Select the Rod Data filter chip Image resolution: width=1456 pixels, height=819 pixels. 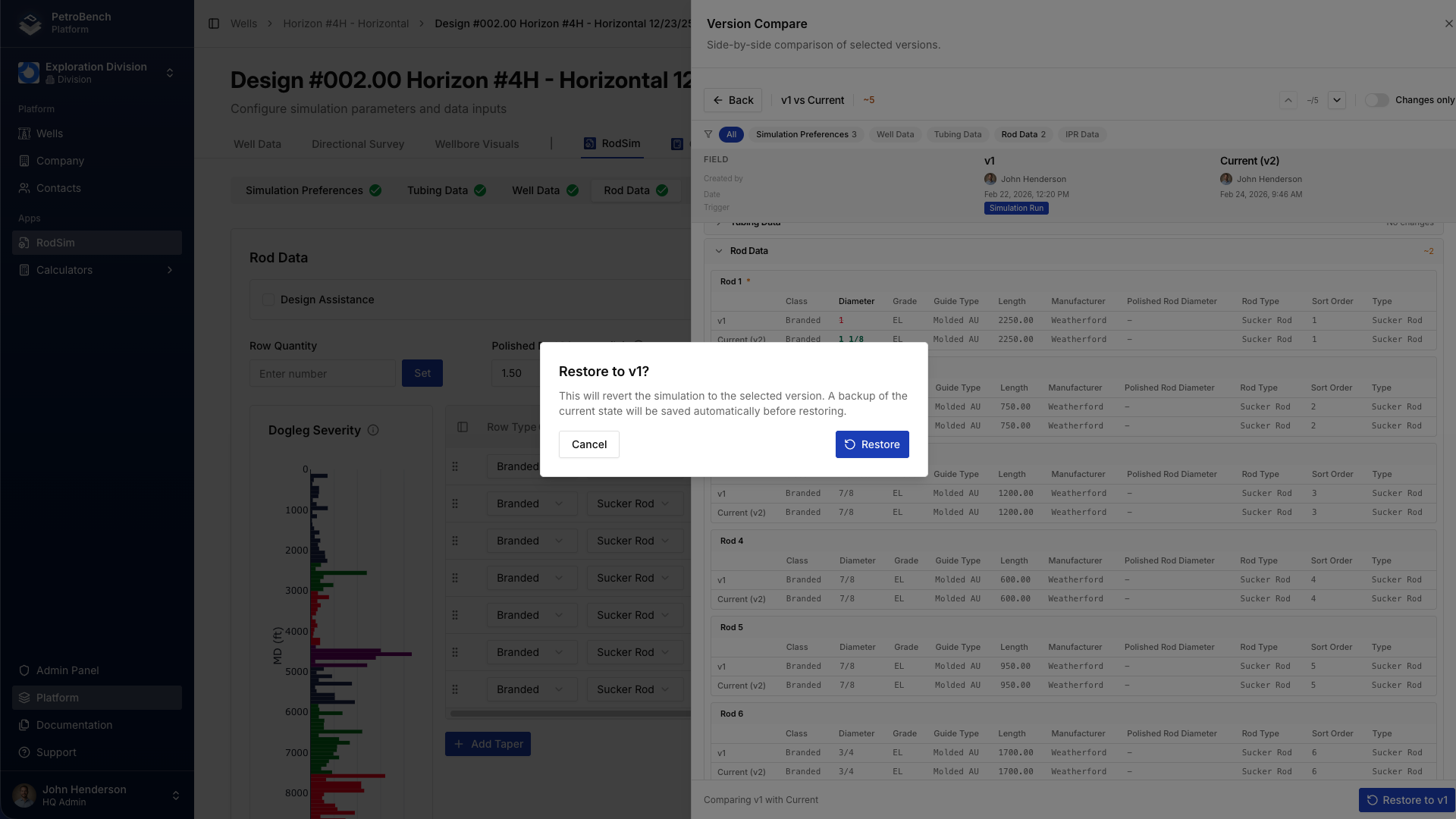point(1022,134)
